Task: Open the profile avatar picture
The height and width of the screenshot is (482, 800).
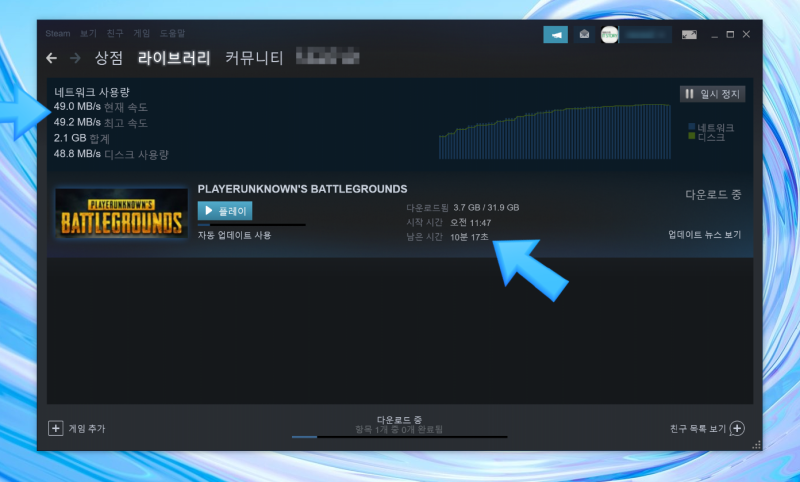Action: point(609,35)
